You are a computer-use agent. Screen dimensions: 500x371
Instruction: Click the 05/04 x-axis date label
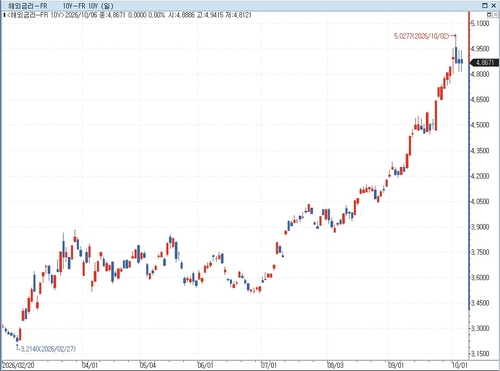click(x=148, y=365)
